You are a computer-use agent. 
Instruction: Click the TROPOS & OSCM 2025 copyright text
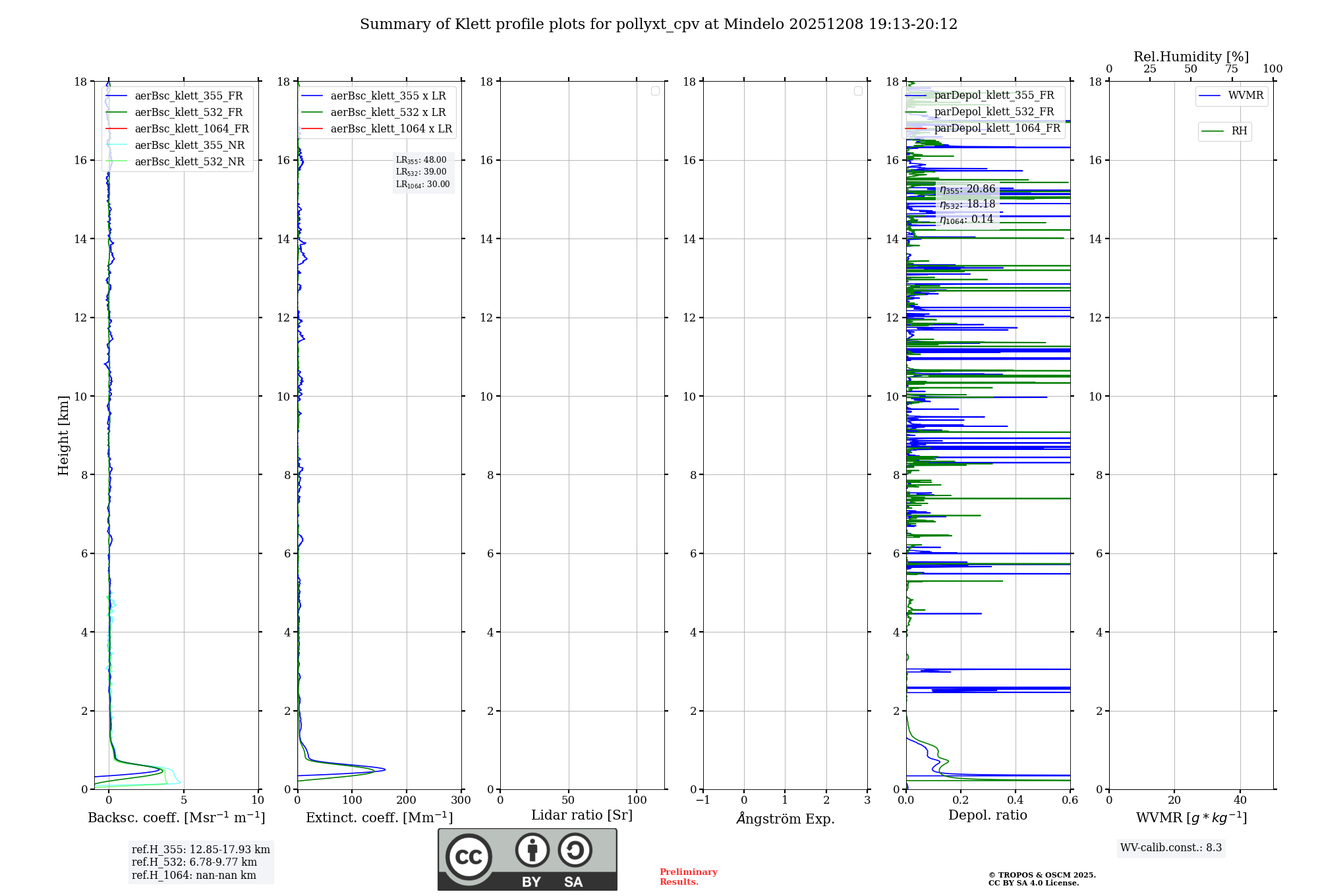[1042, 875]
